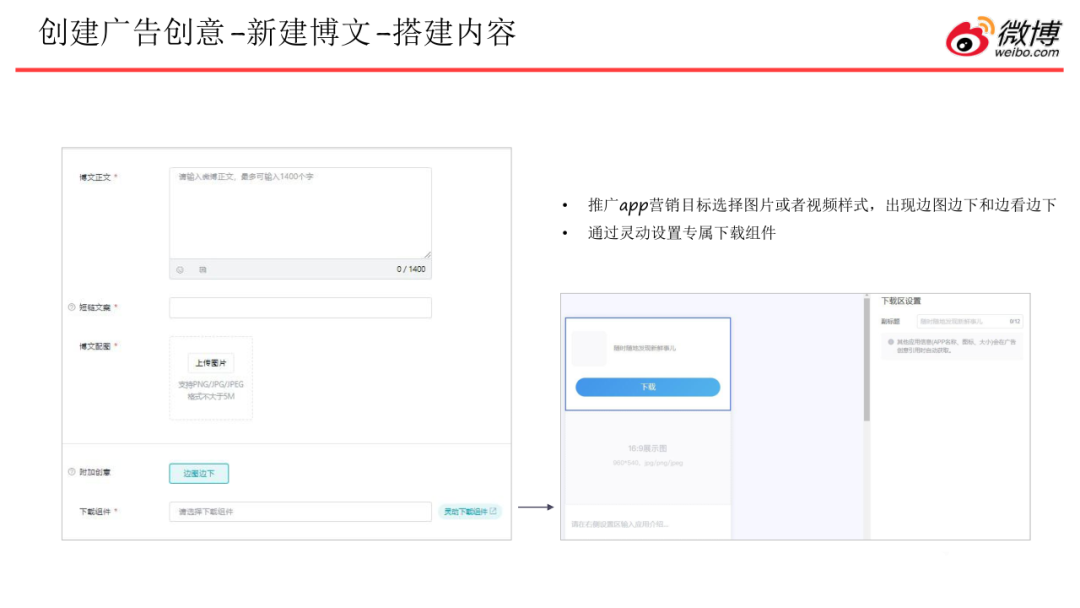Click the preview panel's vertical scrollbar

(x=866, y=360)
